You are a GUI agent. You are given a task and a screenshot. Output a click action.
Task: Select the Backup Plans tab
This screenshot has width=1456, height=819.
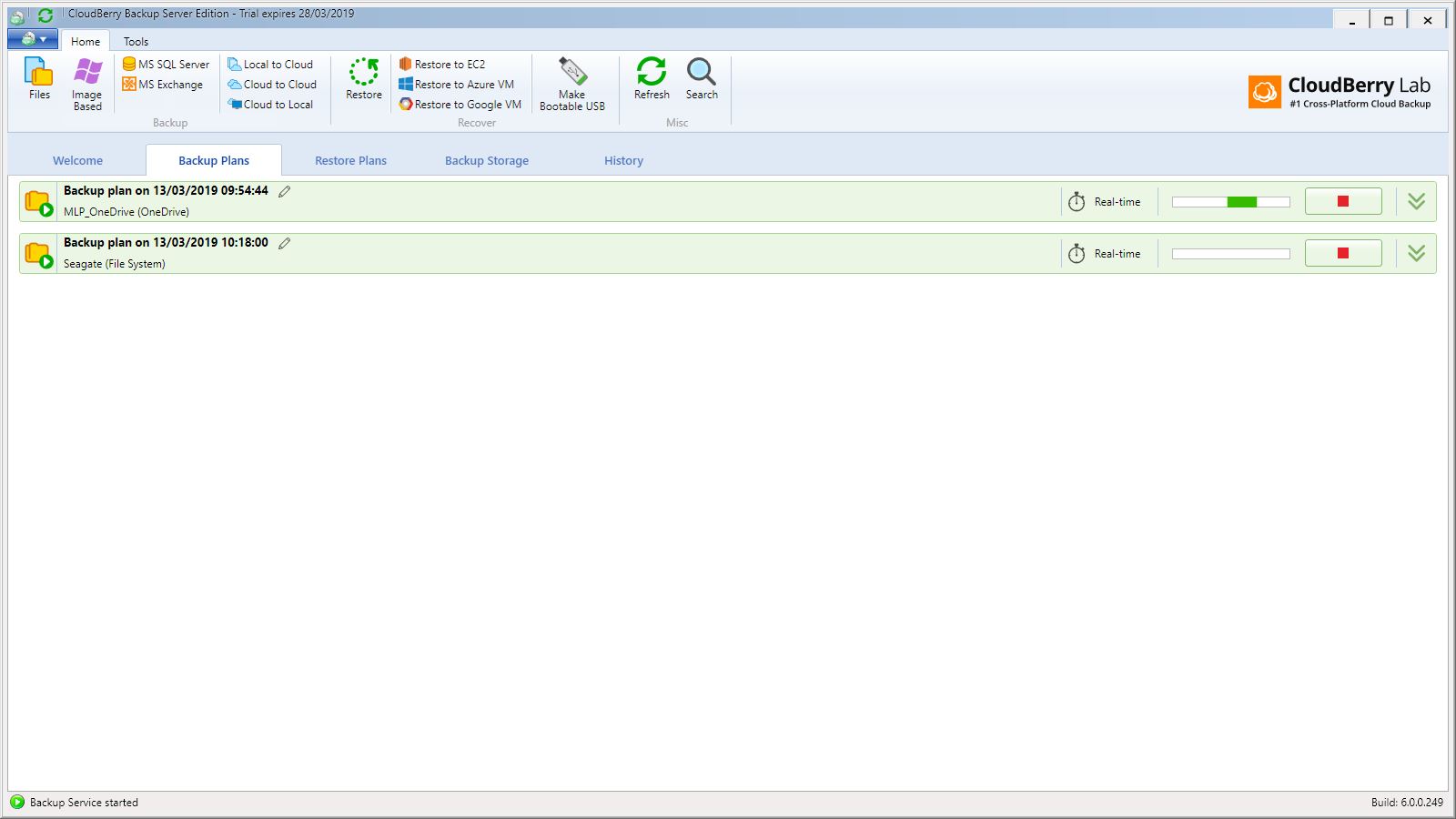(x=214, y=160)
